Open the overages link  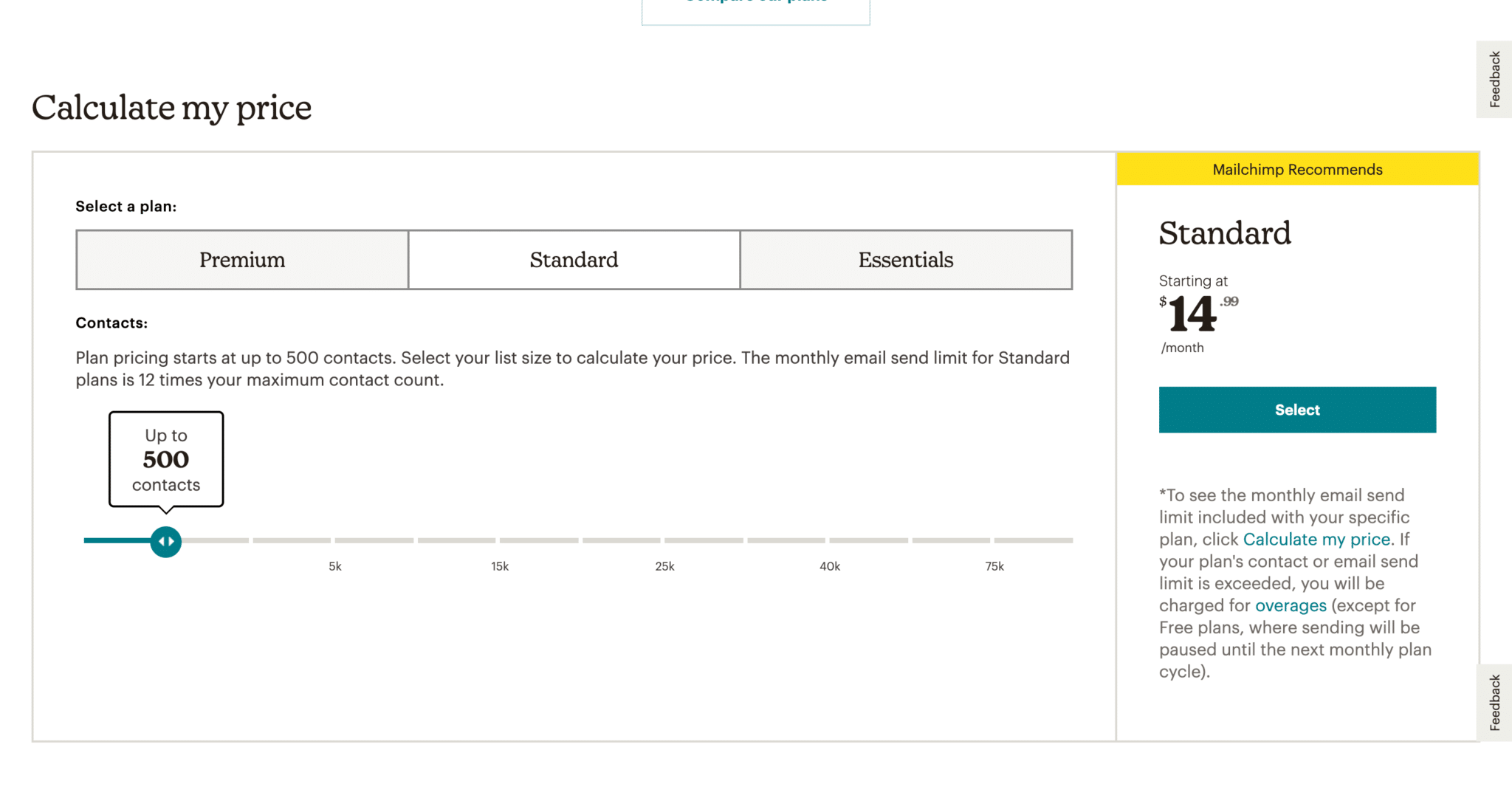(1291, 605)
